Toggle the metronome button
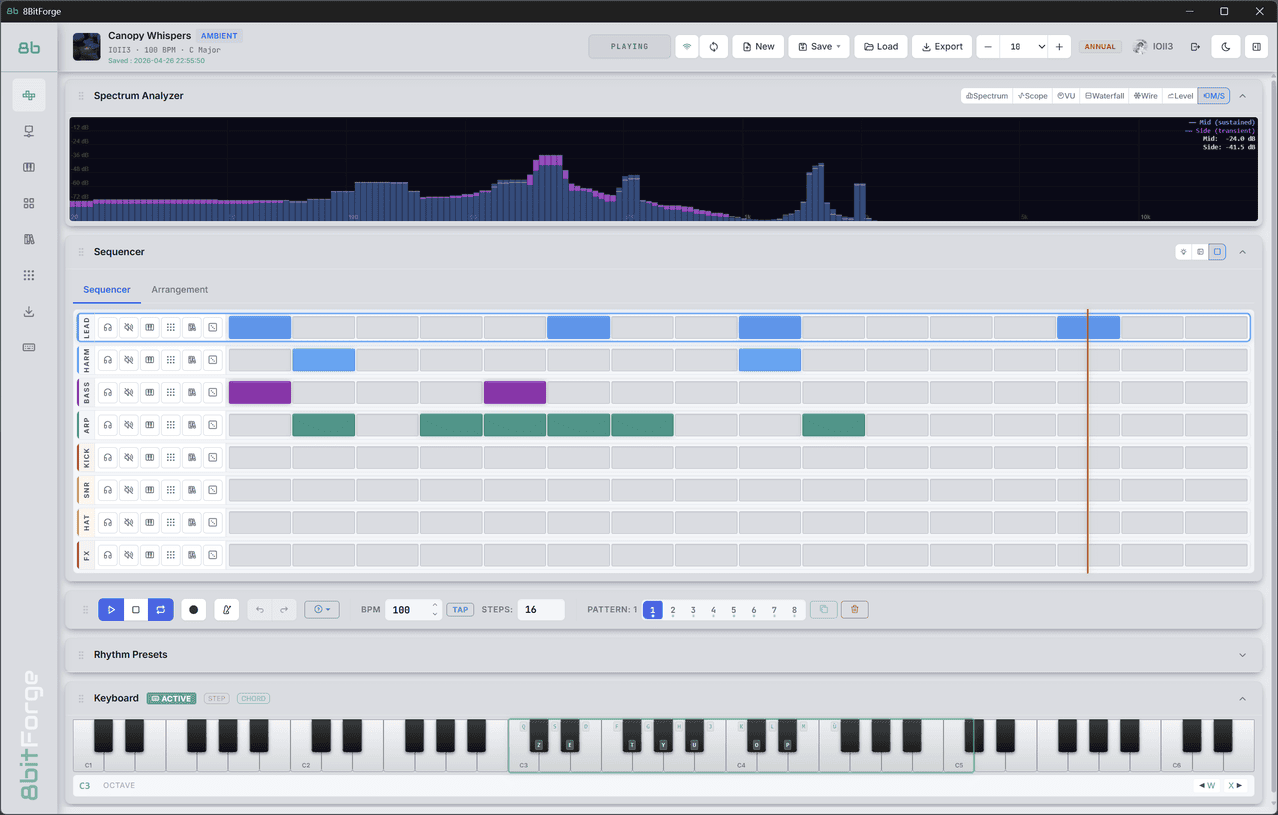This screenshot has height=815, width=1278. 227,609
